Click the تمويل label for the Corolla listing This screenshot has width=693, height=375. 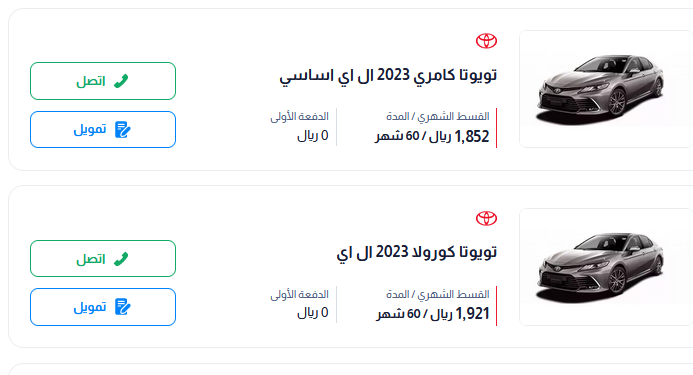click(x=90, y=307)
